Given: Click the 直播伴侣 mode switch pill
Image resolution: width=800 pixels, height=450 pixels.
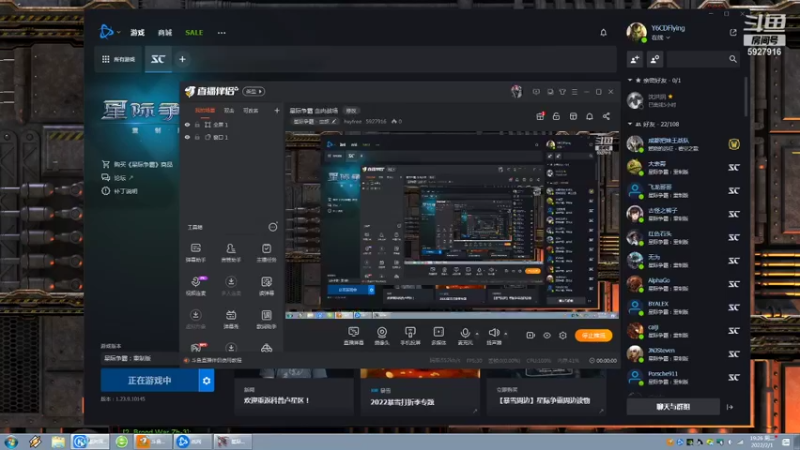Looking at the screenshot, I should [x=254, y=91].
